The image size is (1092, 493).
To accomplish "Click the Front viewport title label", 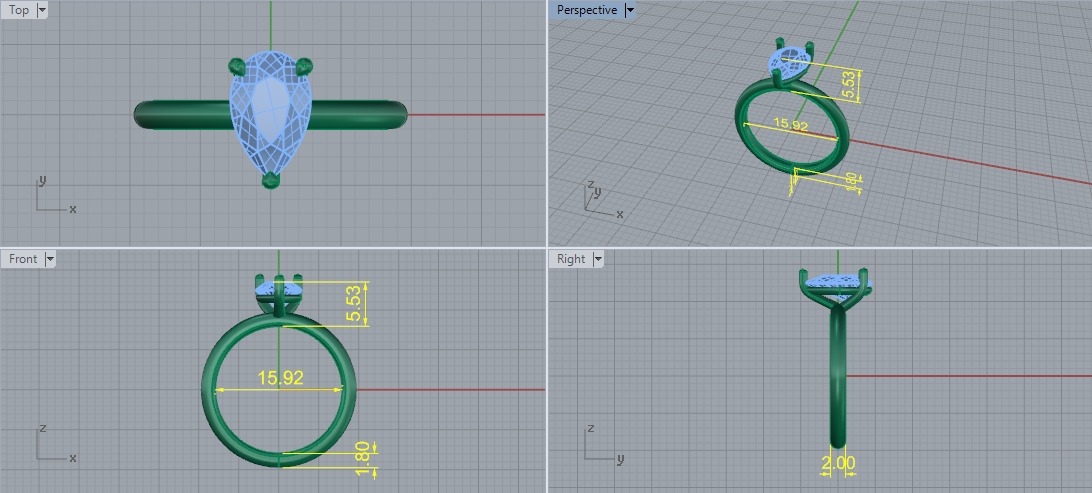I will coord(23,259).
